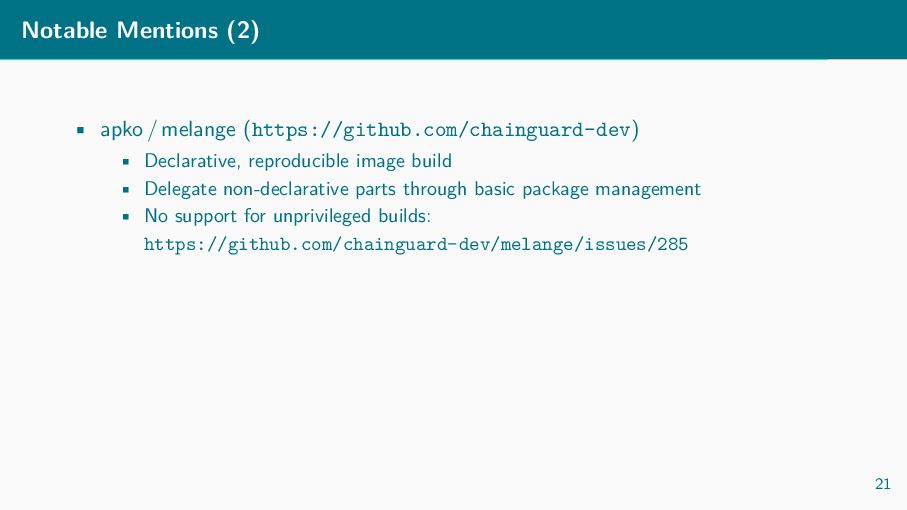Click the word 'Delegate'
Viewport: 907px width, 510px height.
tap(180, 189)
